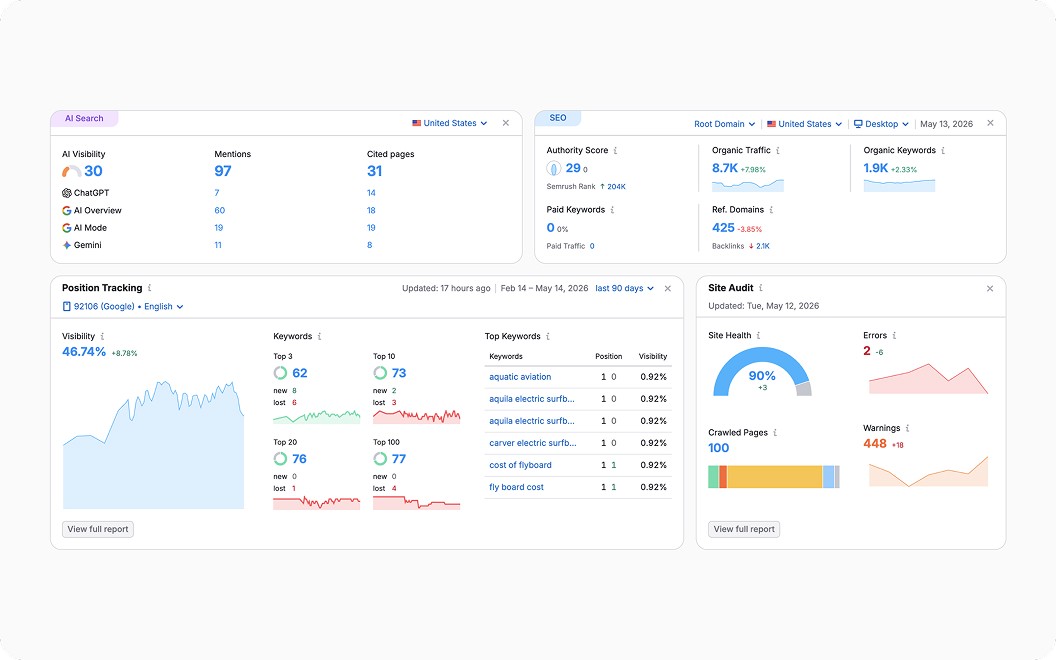Click info icon next to Ref. Domains
Screen dimensions: 1056x660
coord(771,209)
